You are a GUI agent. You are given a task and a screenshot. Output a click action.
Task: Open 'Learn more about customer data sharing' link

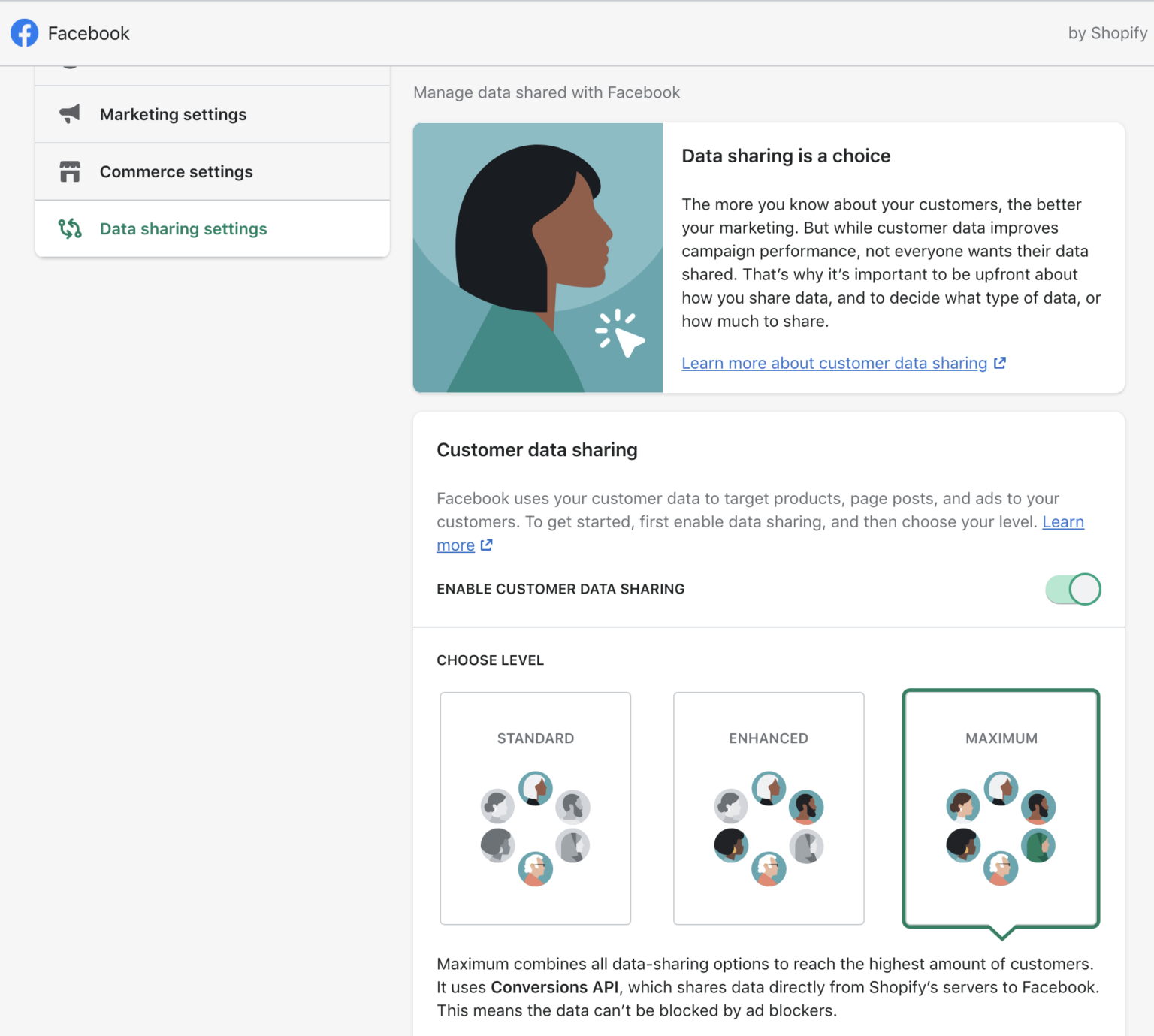835,363
